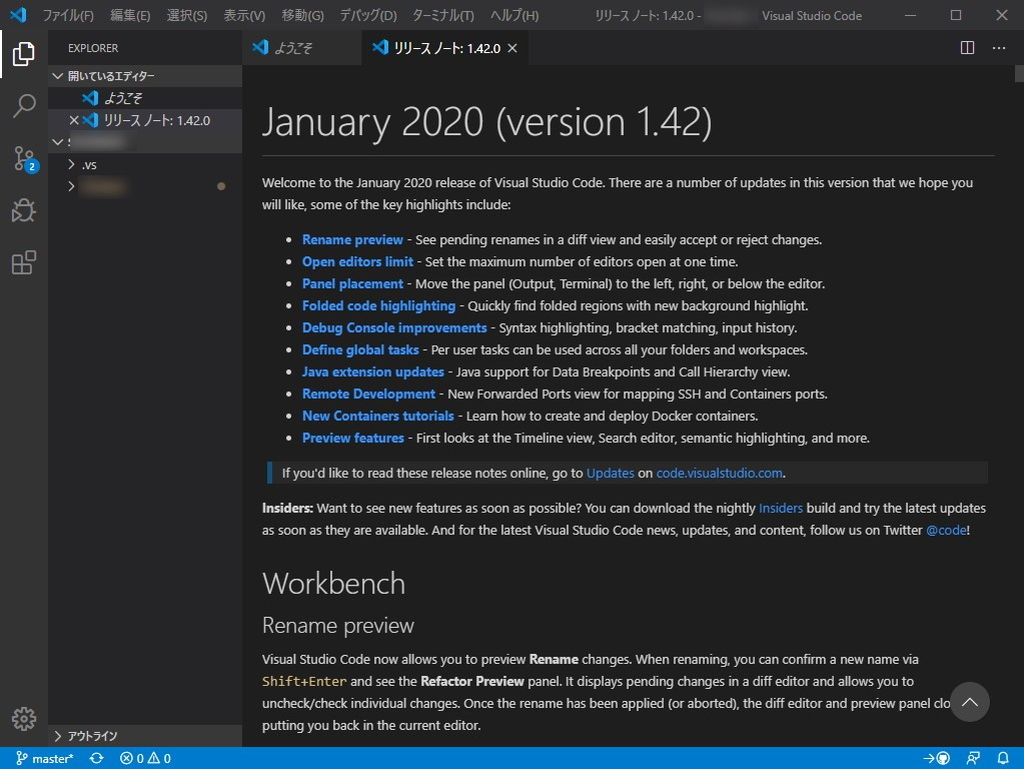Open the 移動(G) menu
Image resolution: width=1024 pixels, height=769 pixels.
point(302,15)
